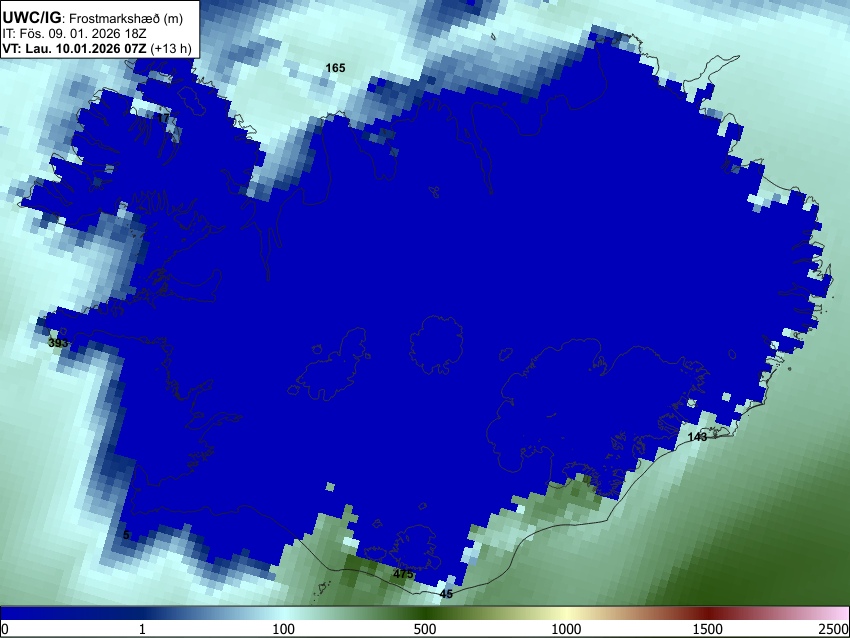
Task: Click the 2500 label on color scale
Action: (834, 629)
